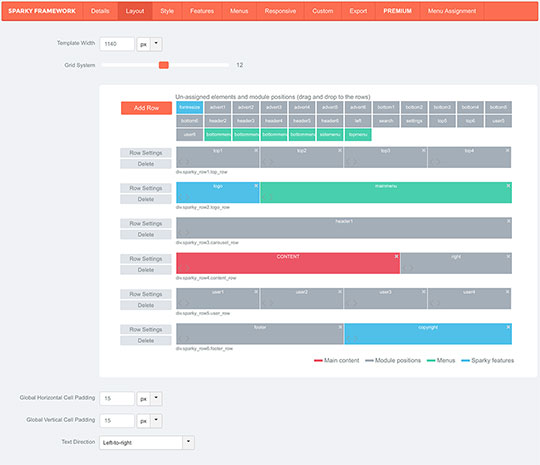Screen dimensions: 540x465
Task: Remove the user3 cell with its X
Action: pos(424,292)
